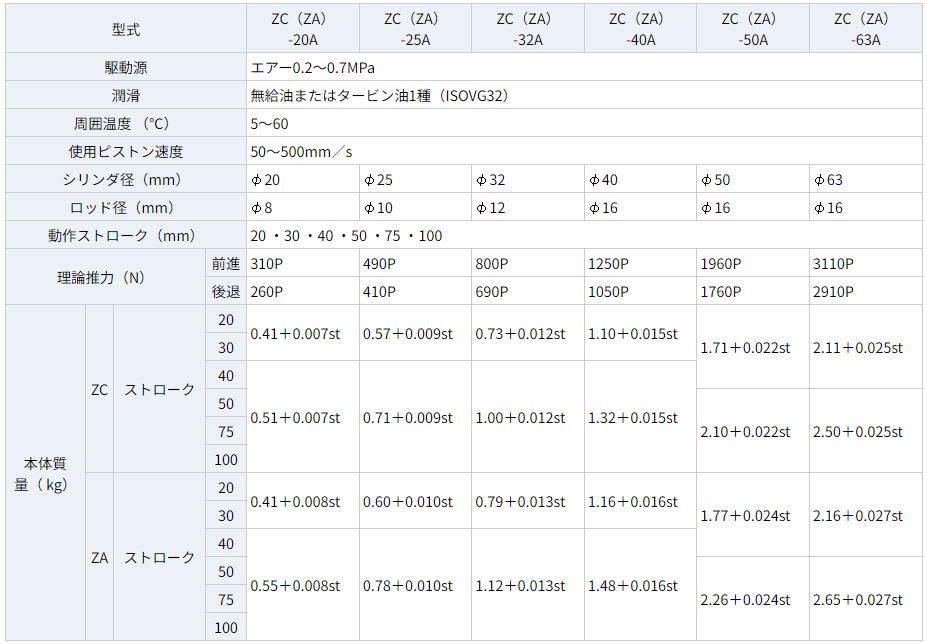Select the 潤滑 row label
This screenshot has width=927, height=644.
126,96
